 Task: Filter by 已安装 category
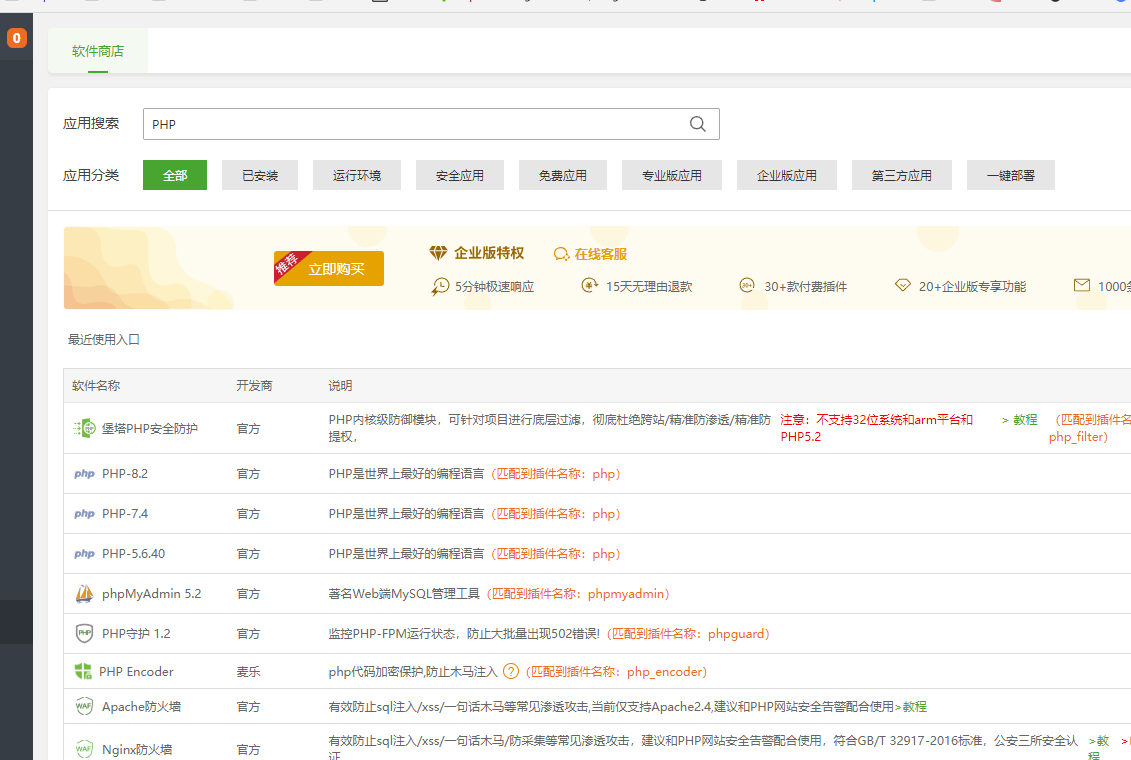coord(260,175)
